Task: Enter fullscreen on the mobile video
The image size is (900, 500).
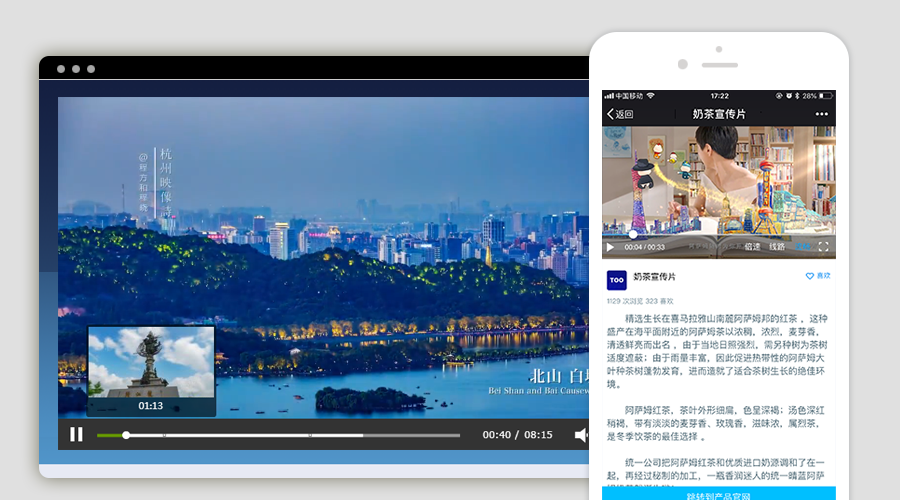Action: [x=824, y=246]
